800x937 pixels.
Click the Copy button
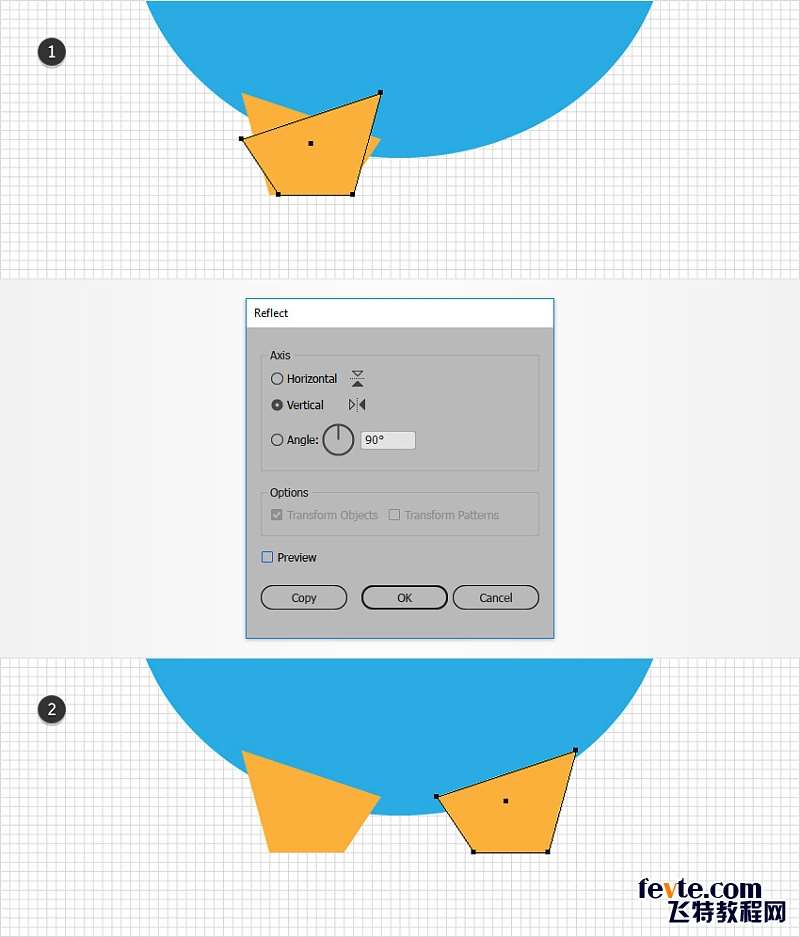(x=304, y=598)
